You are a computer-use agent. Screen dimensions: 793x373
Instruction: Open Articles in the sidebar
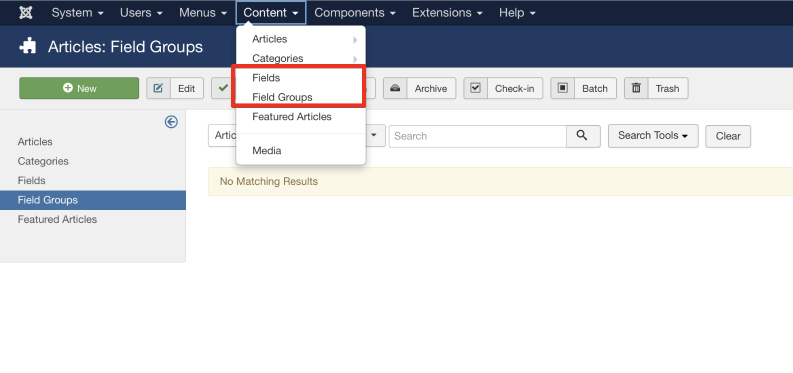35,142
